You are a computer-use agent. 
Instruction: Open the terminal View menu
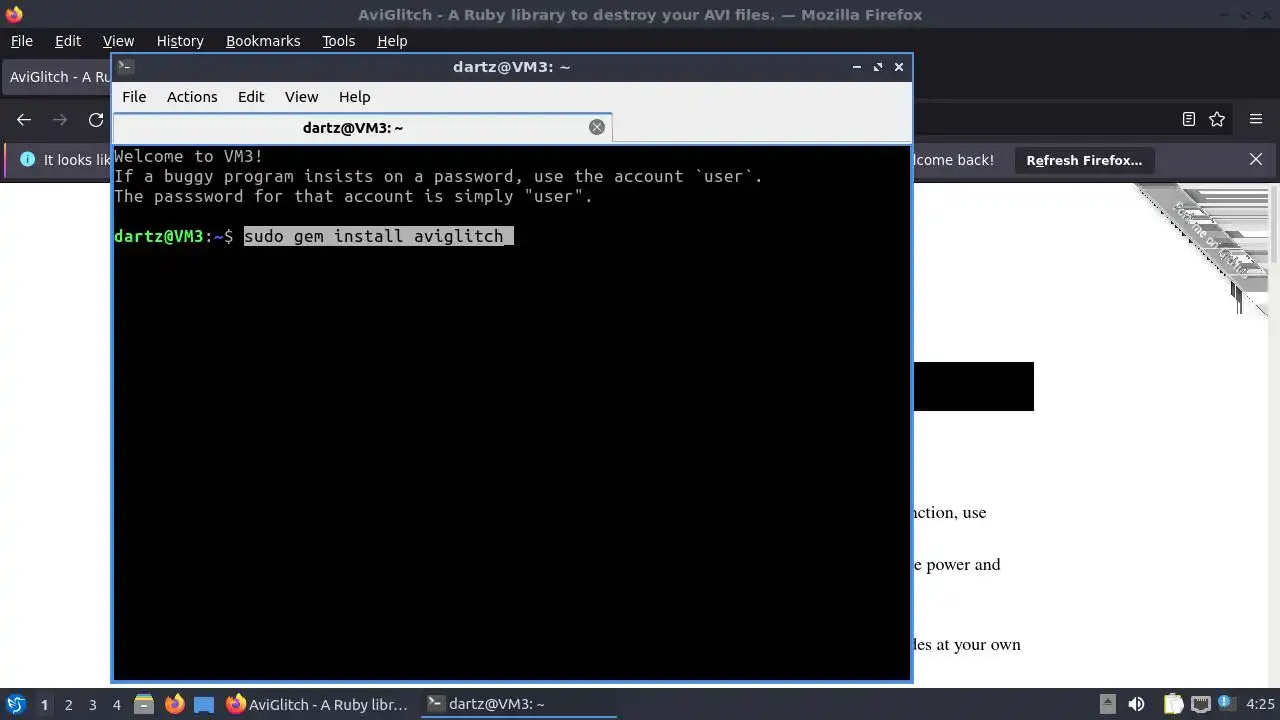301,97
